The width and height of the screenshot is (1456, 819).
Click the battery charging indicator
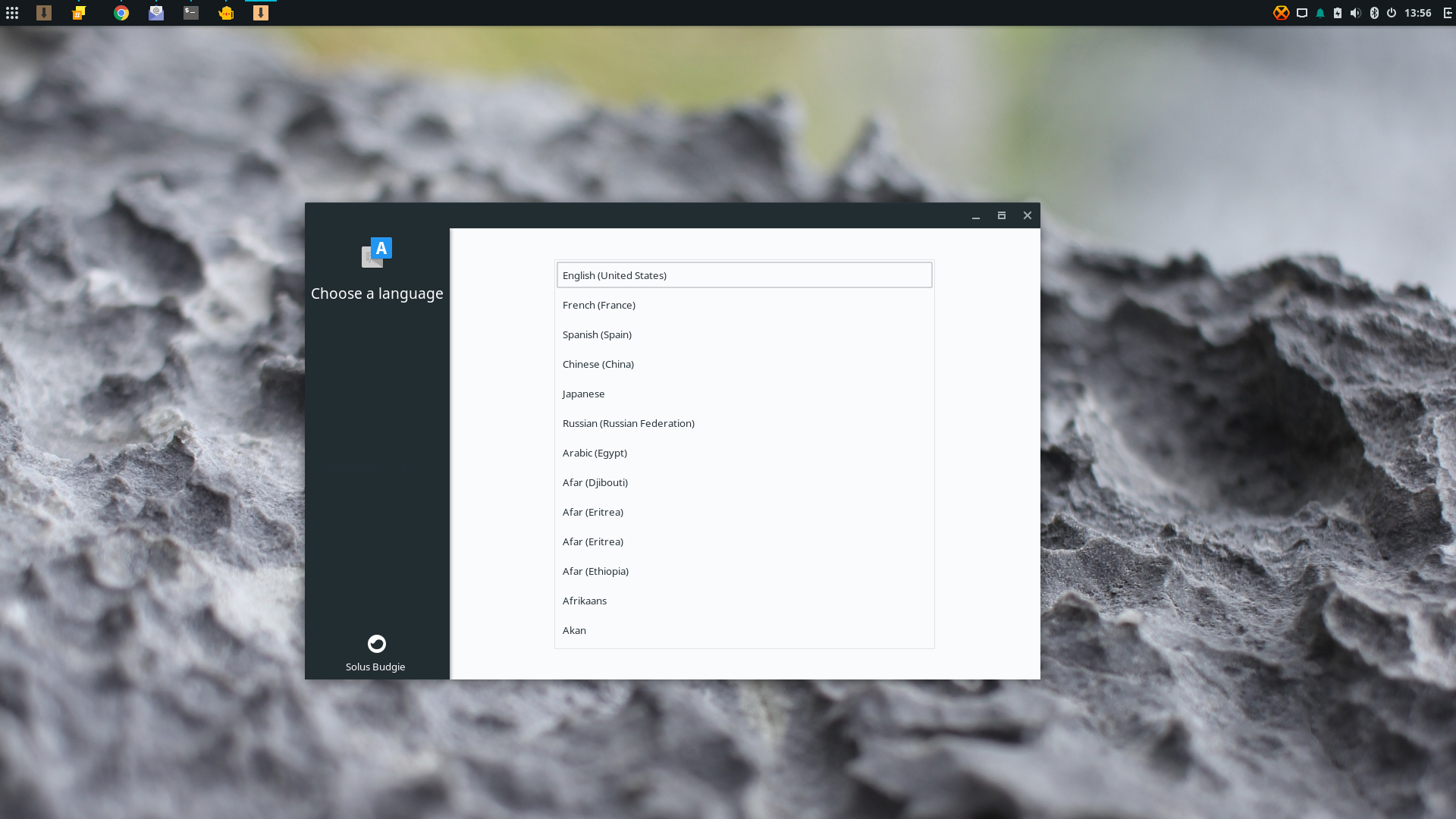click(1338, 13)
